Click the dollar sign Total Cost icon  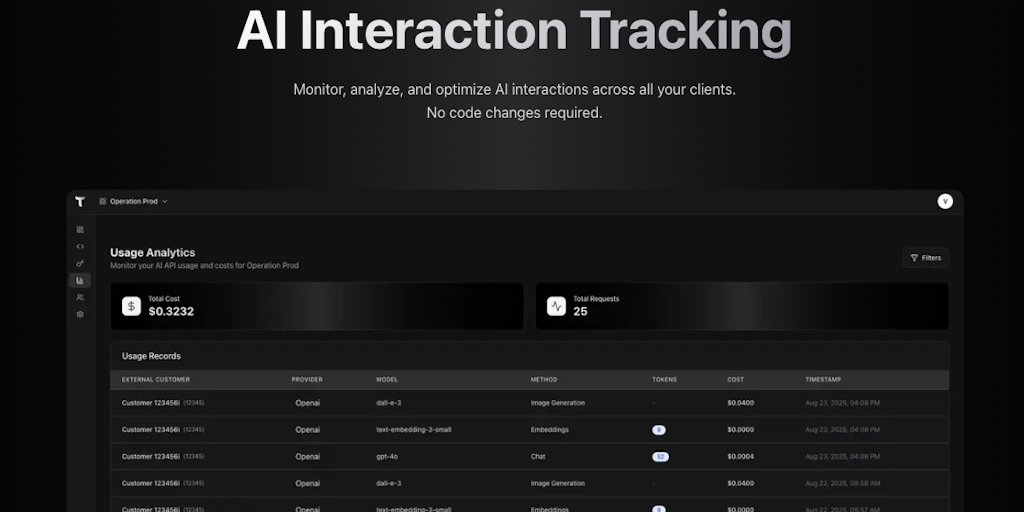pos(131,306)
